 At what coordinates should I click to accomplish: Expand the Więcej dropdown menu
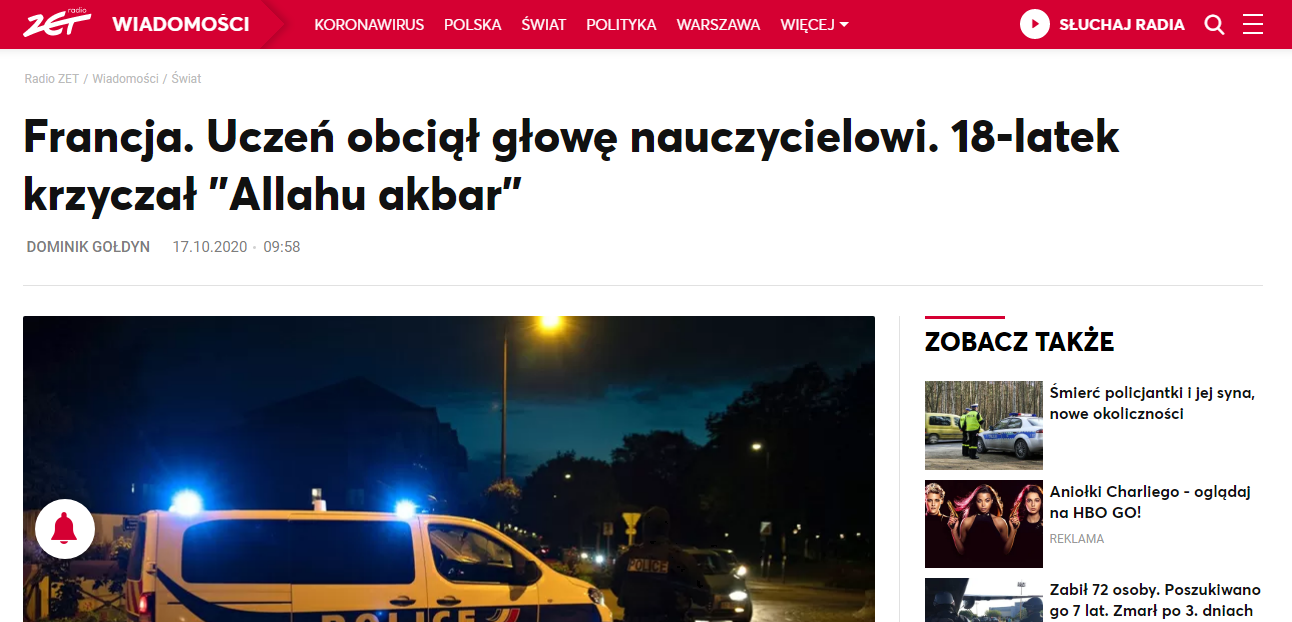[x=814, y=25]
